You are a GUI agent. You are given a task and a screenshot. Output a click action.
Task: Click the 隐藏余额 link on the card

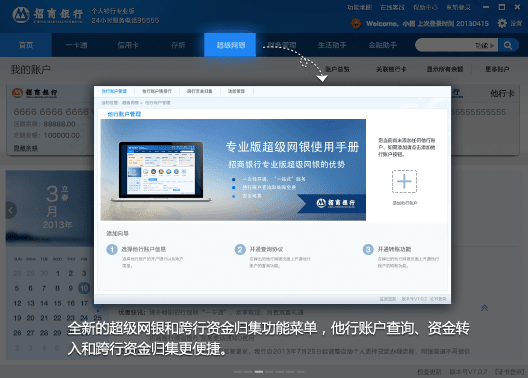click(x=26, y=148)
